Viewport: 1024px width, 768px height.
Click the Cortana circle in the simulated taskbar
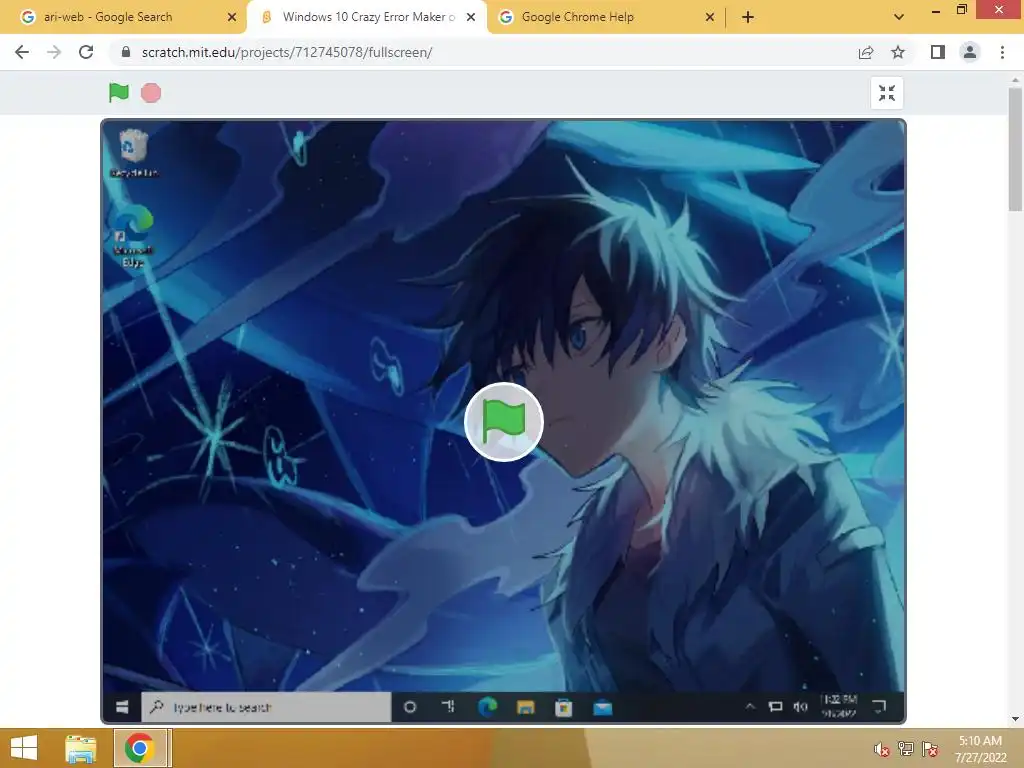point(410,707)
